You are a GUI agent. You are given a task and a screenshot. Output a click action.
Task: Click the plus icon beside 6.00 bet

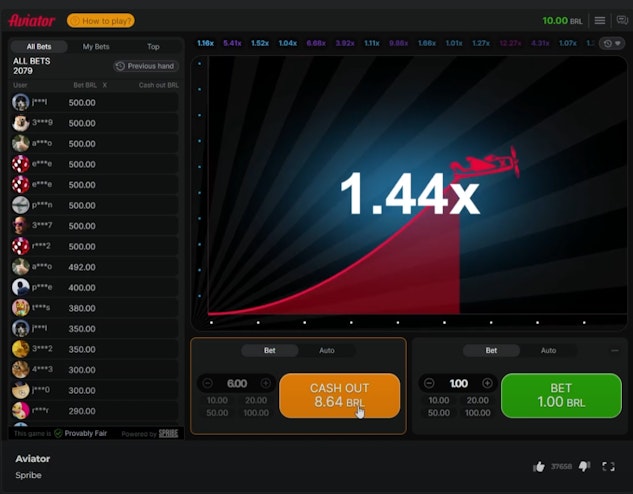(x=266, y=383)
